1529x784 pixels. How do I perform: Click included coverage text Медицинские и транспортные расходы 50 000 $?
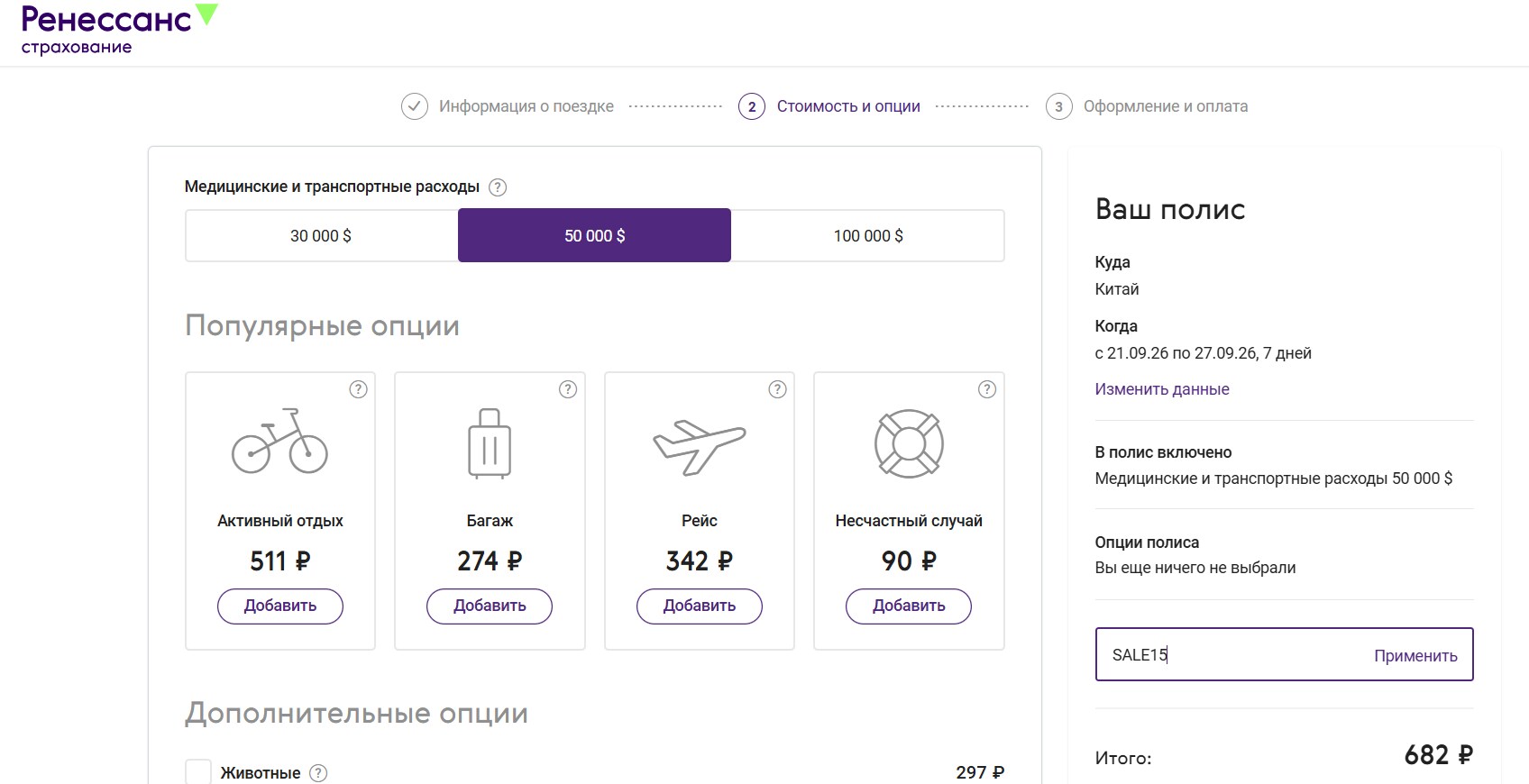click(1274, 479)
